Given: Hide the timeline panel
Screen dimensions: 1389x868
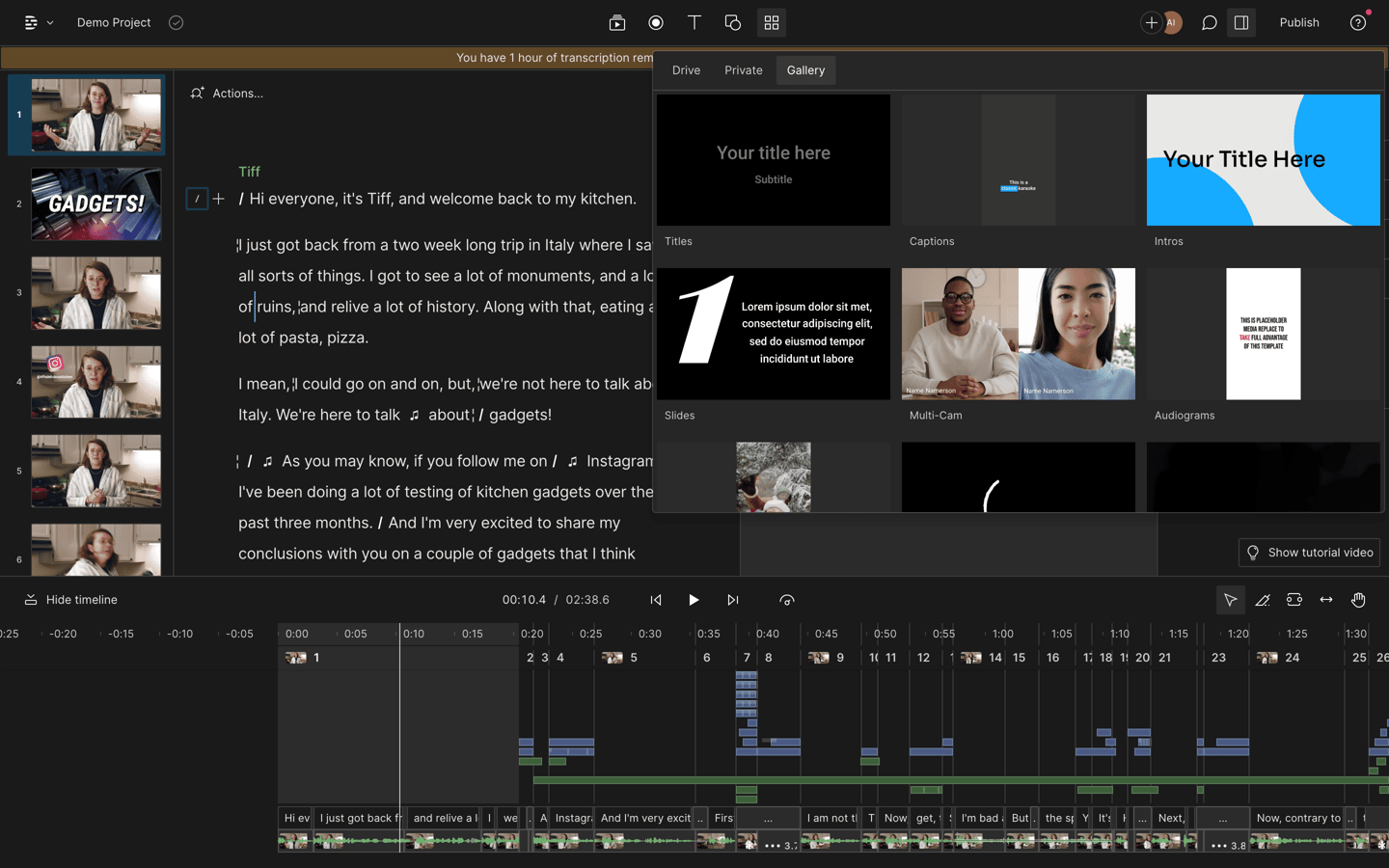Looking at the screenshot, I should coord(69,599).
